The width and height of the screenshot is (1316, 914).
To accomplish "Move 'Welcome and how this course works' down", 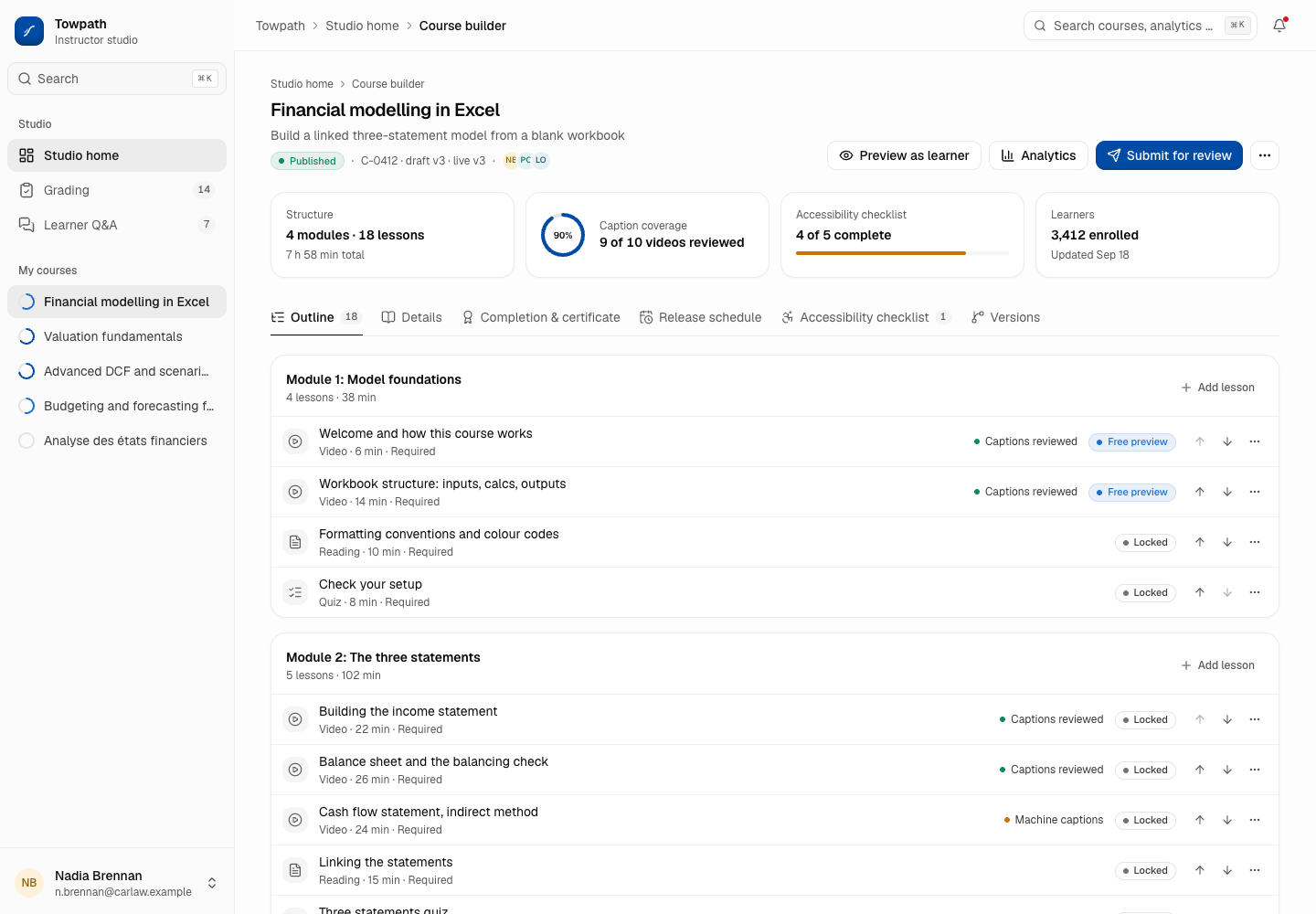I will pyautogui.click(x=1227, y=441).
